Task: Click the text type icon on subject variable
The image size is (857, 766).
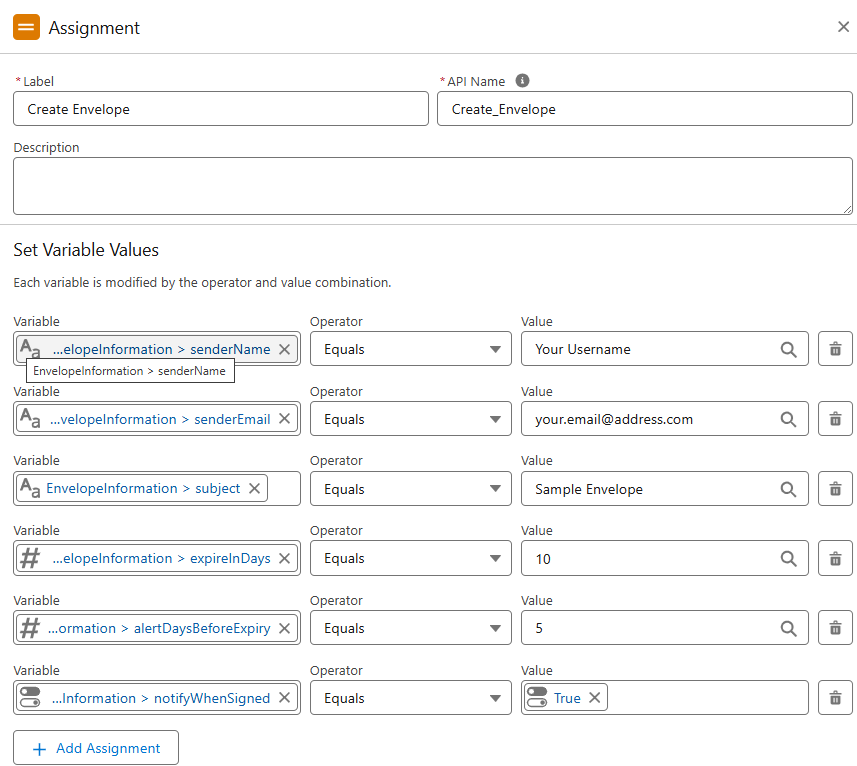Action: (30, 488)
